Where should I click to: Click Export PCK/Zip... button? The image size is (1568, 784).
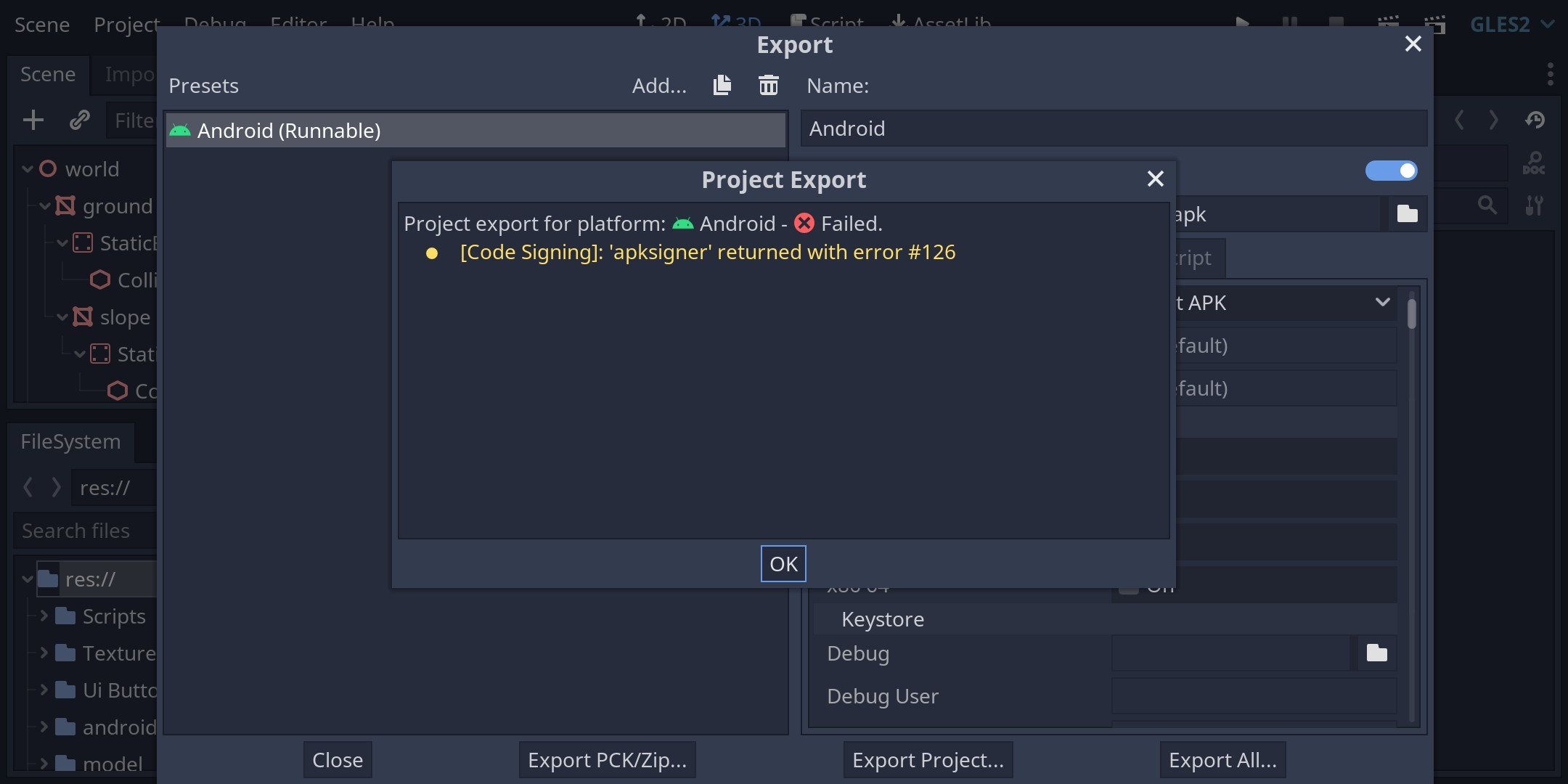coord(607,760)
